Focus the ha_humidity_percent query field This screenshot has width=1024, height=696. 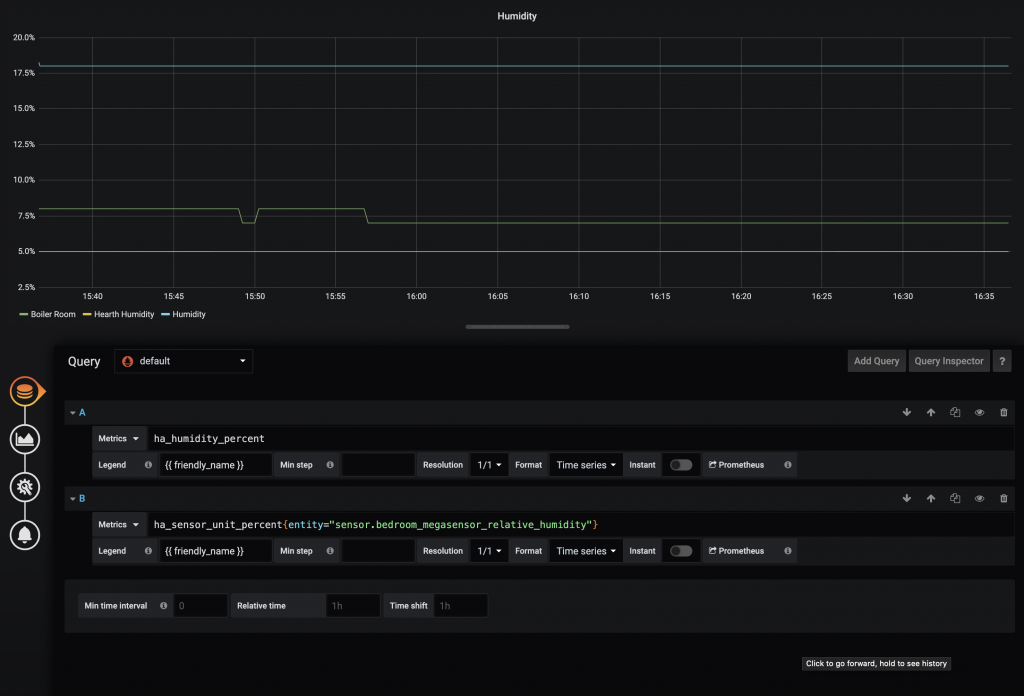(x=581, y=439)
